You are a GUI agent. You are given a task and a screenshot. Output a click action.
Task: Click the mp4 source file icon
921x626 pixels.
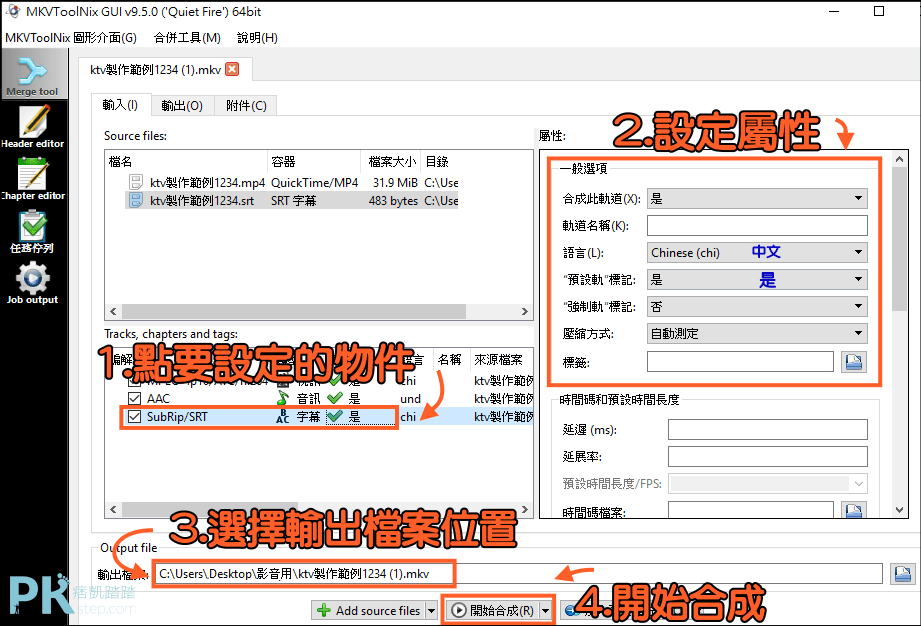pos(136,182)
